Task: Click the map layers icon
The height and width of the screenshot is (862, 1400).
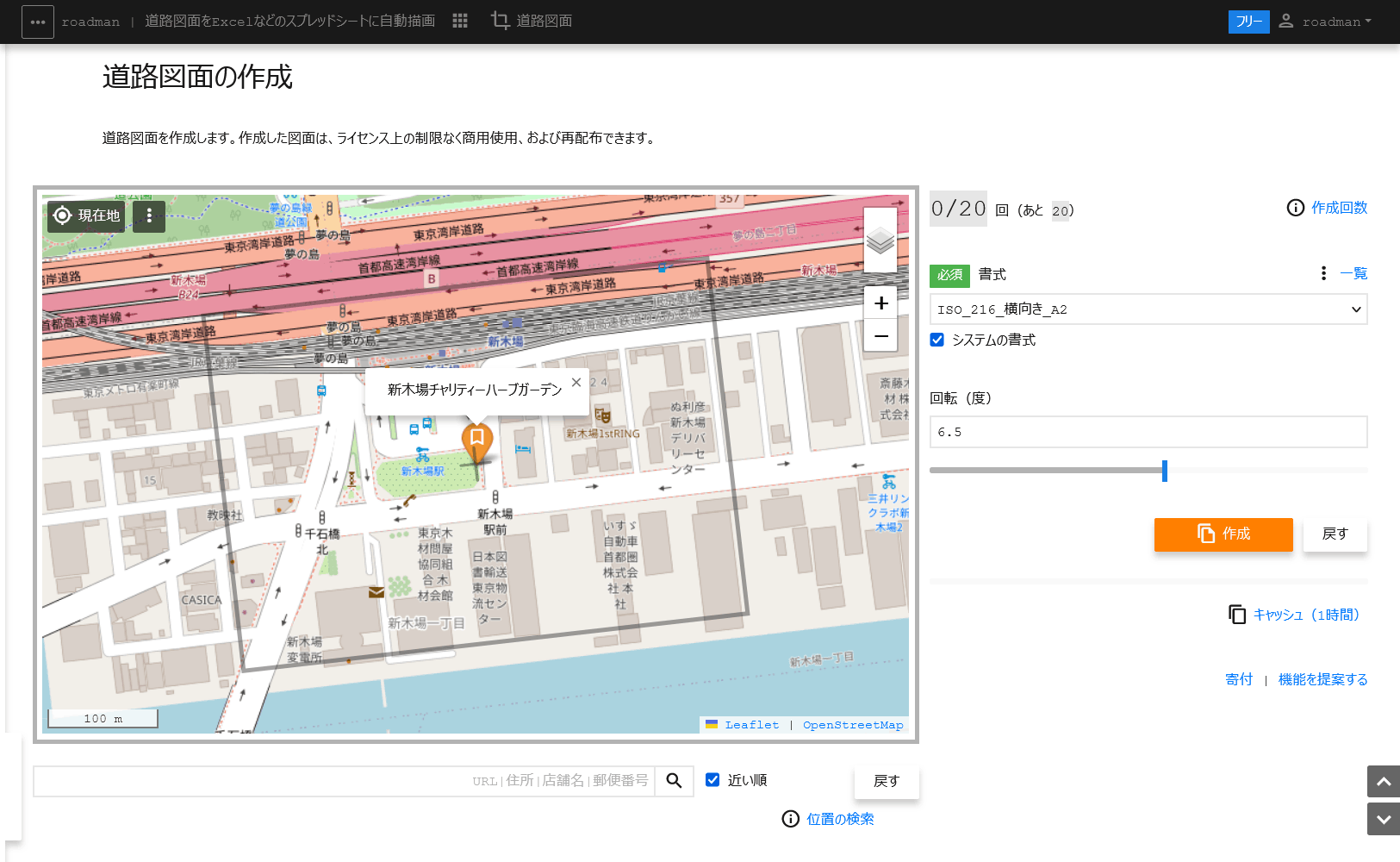Action: 880,240
